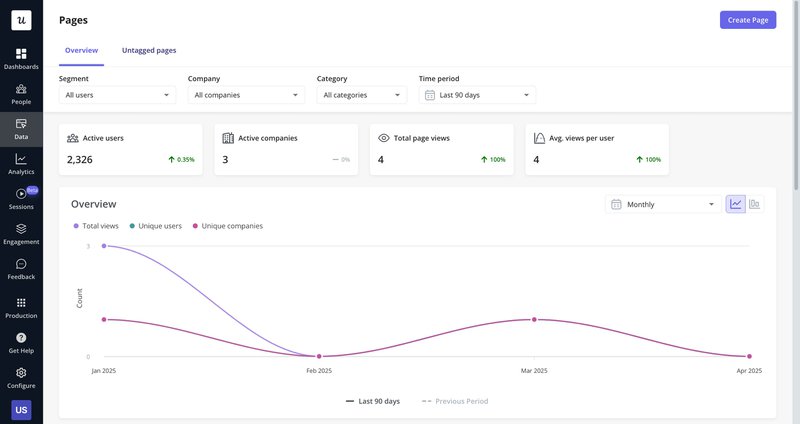Toggle Total views legend series
Viewport: 800px width, 424px height.
96,226
